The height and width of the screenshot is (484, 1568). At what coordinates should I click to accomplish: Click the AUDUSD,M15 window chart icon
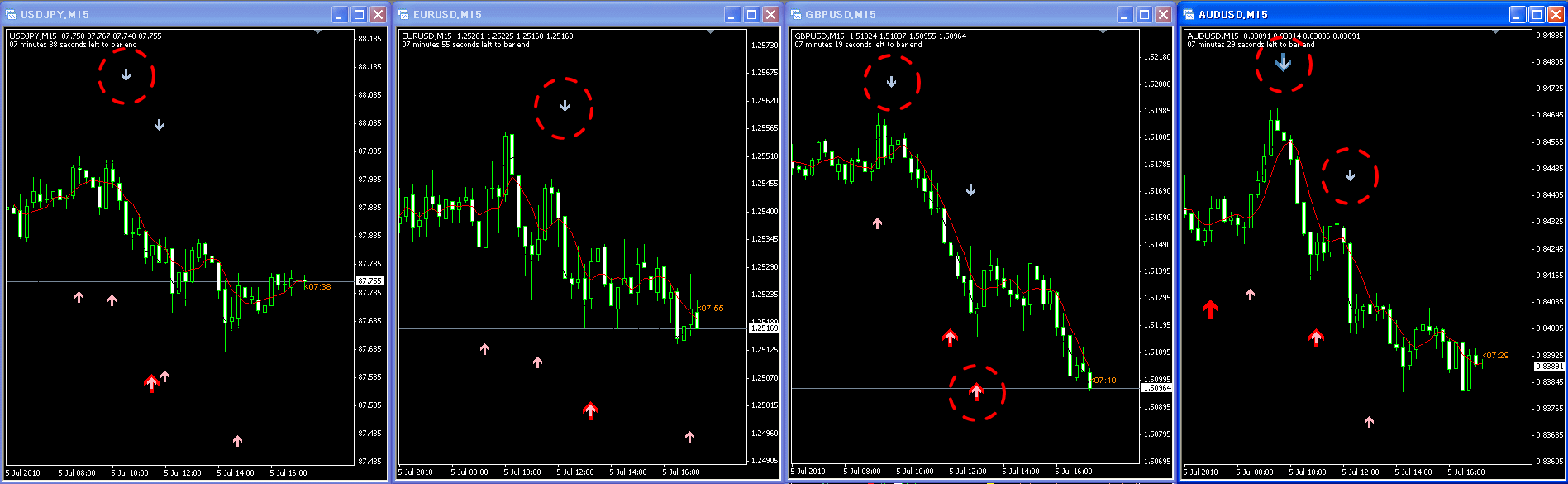[x=1189, y=14]
